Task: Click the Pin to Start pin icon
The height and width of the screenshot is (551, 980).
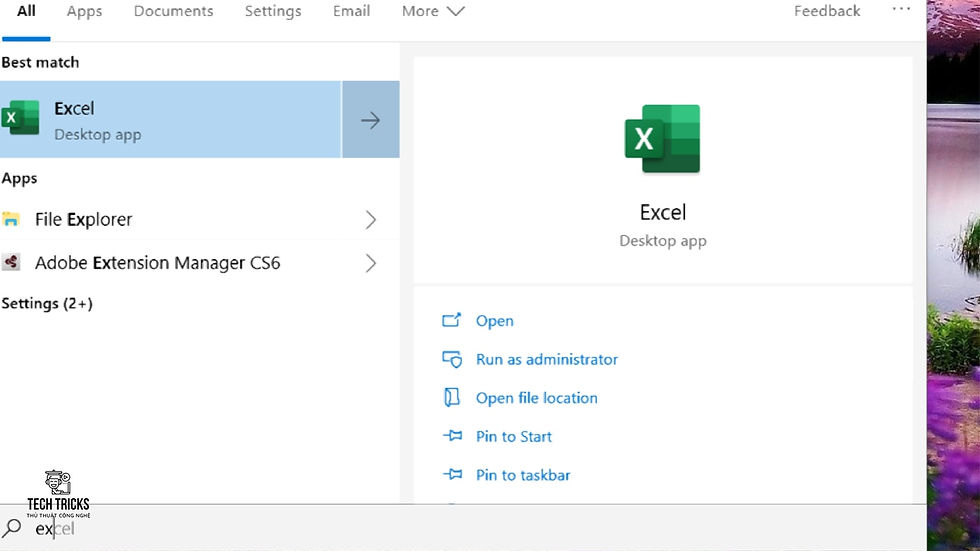Action: (452, 436)
